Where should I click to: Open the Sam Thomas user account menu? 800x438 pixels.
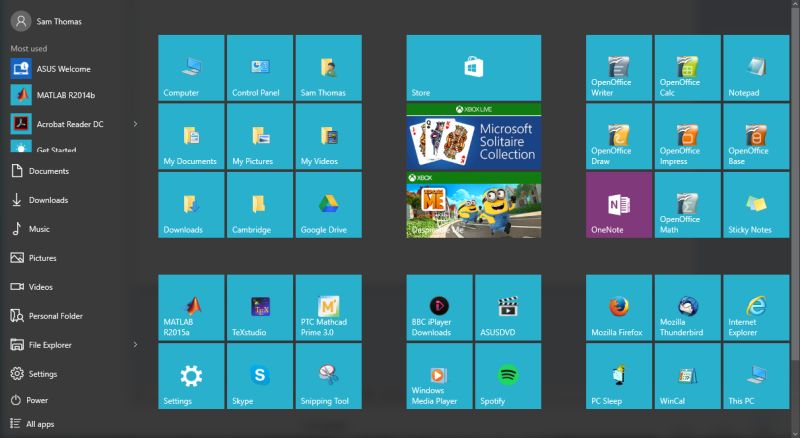46,21
